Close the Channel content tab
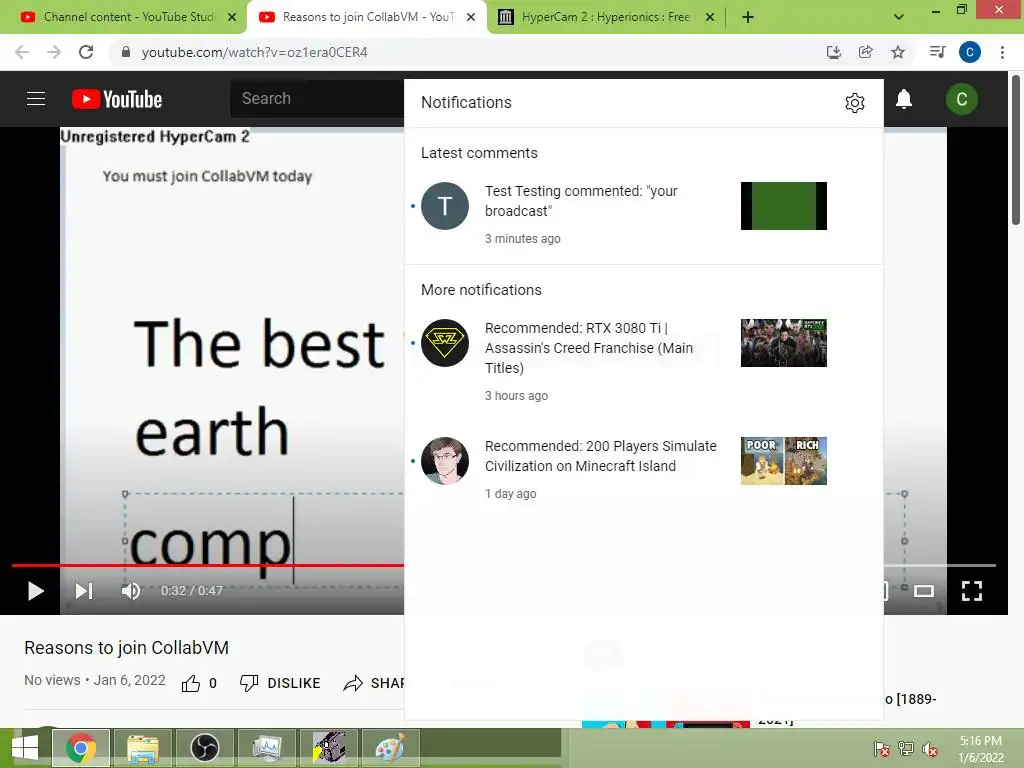 pos(232,18)
